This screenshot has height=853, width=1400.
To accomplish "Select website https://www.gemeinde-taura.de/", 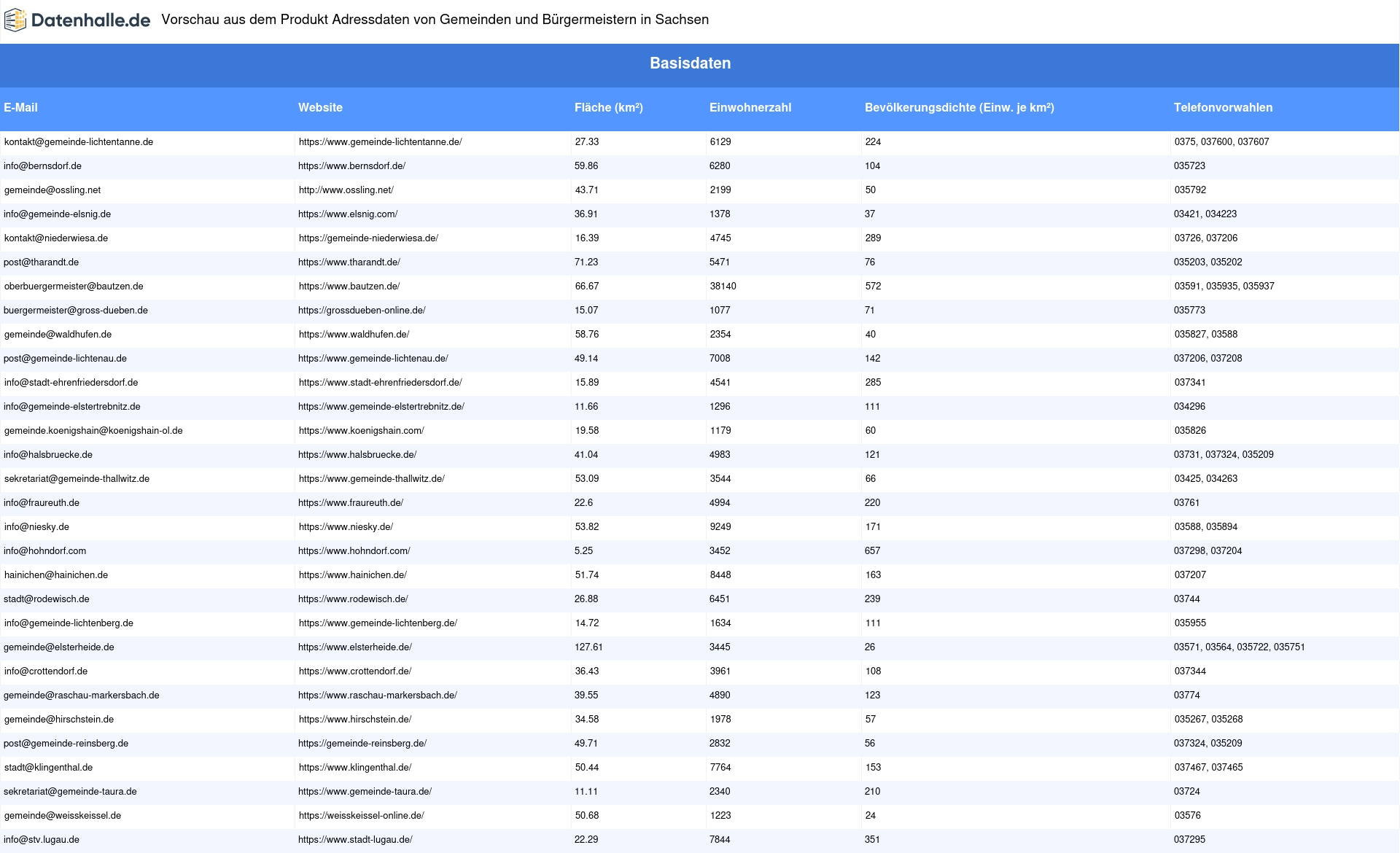I will pyautogui.click(x=365, y=792).
